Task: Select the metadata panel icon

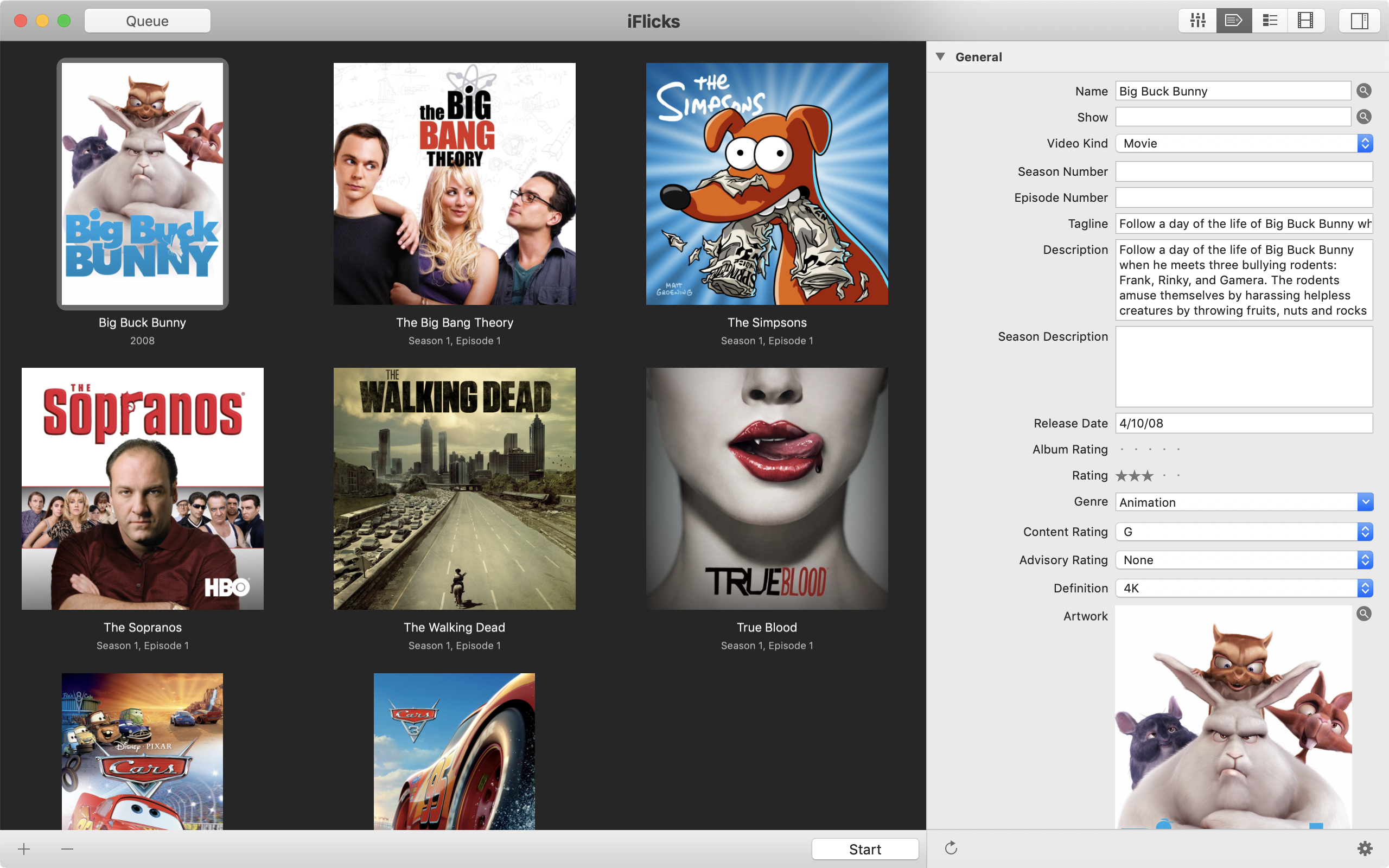Action: 1233,20
